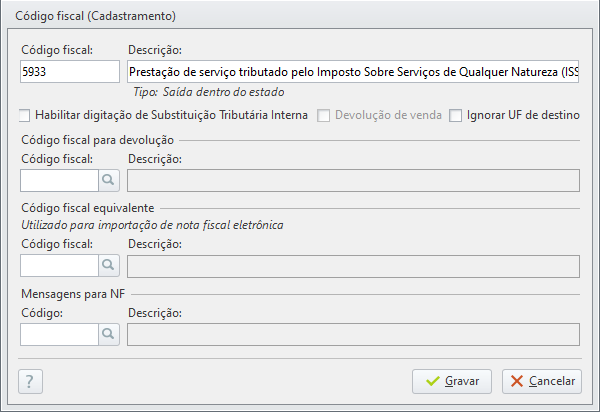Enable Substituição Tributária Interna typing checkbox
The height and width of the screenshot is (412, 600).
click(x=24, y=116)
